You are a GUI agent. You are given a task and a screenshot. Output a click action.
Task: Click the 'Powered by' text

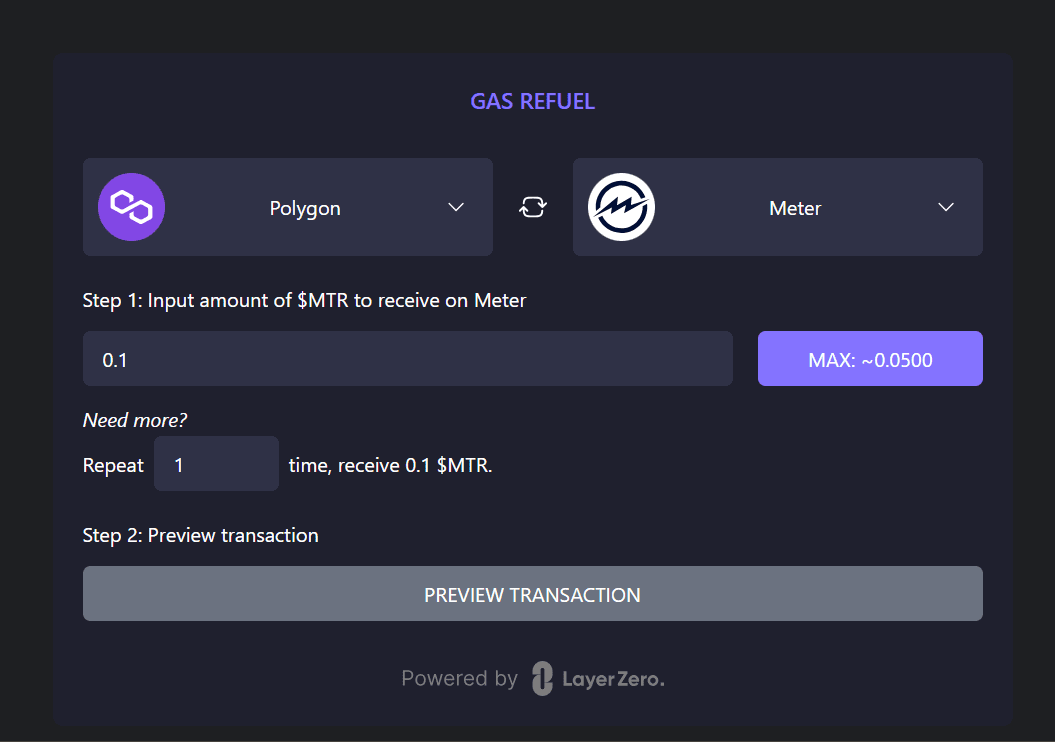[x=460, y=678]
